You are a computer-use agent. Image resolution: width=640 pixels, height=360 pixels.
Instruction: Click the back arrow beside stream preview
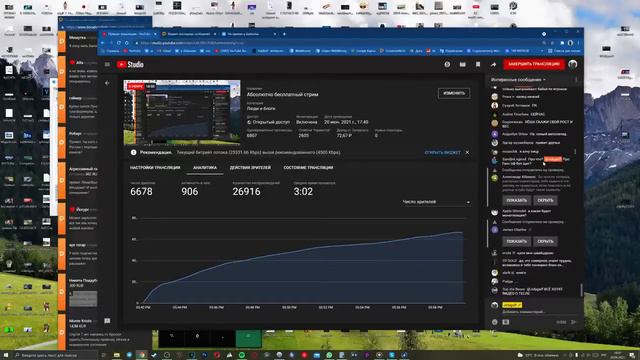point(107,83)
